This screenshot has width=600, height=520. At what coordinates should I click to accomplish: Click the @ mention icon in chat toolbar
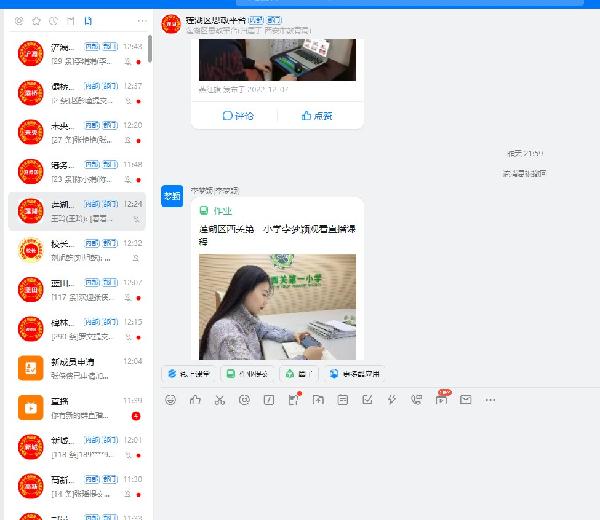[x=244, y=400]
